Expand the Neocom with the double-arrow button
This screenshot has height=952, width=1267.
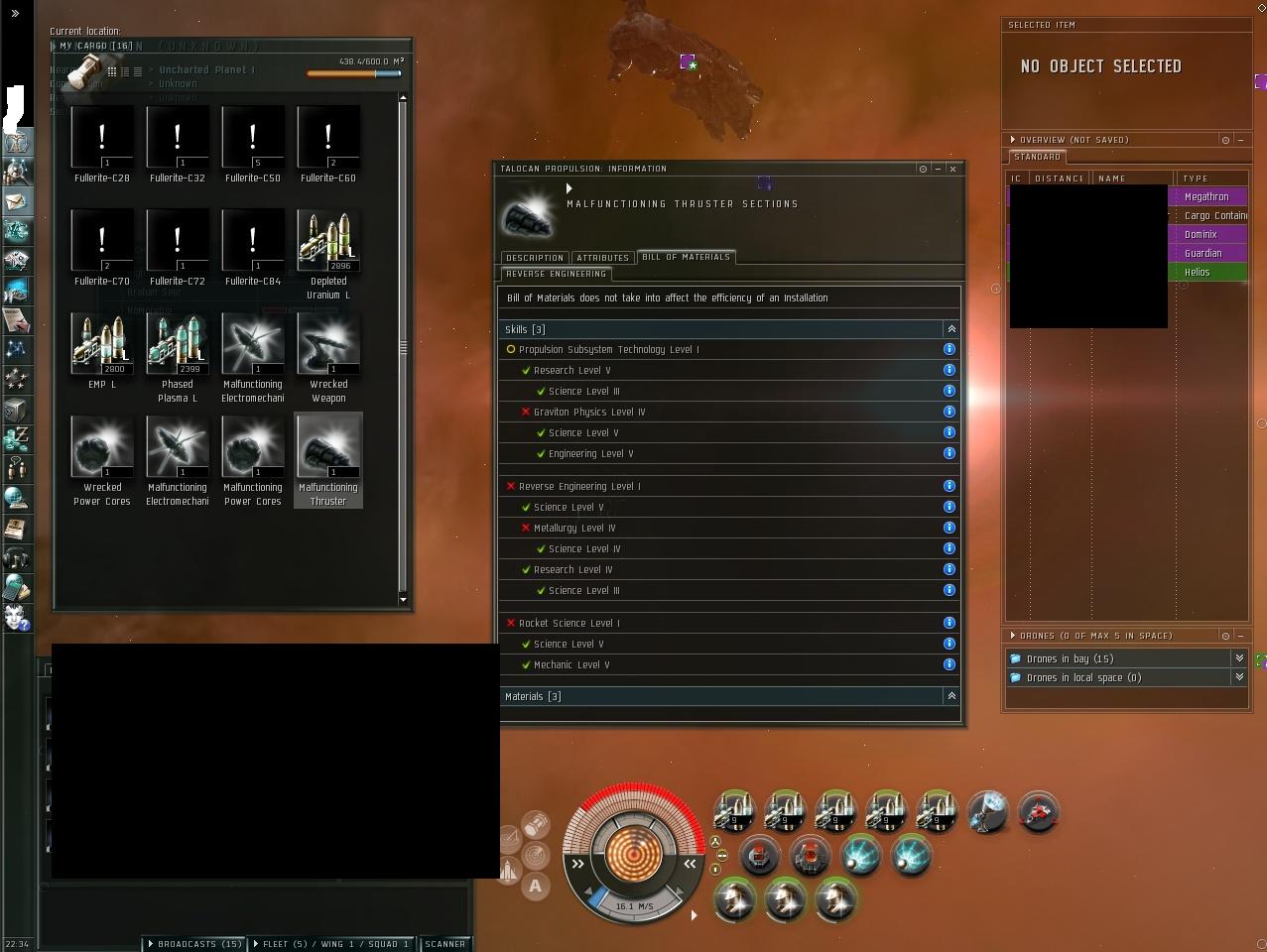coord(15,14)
